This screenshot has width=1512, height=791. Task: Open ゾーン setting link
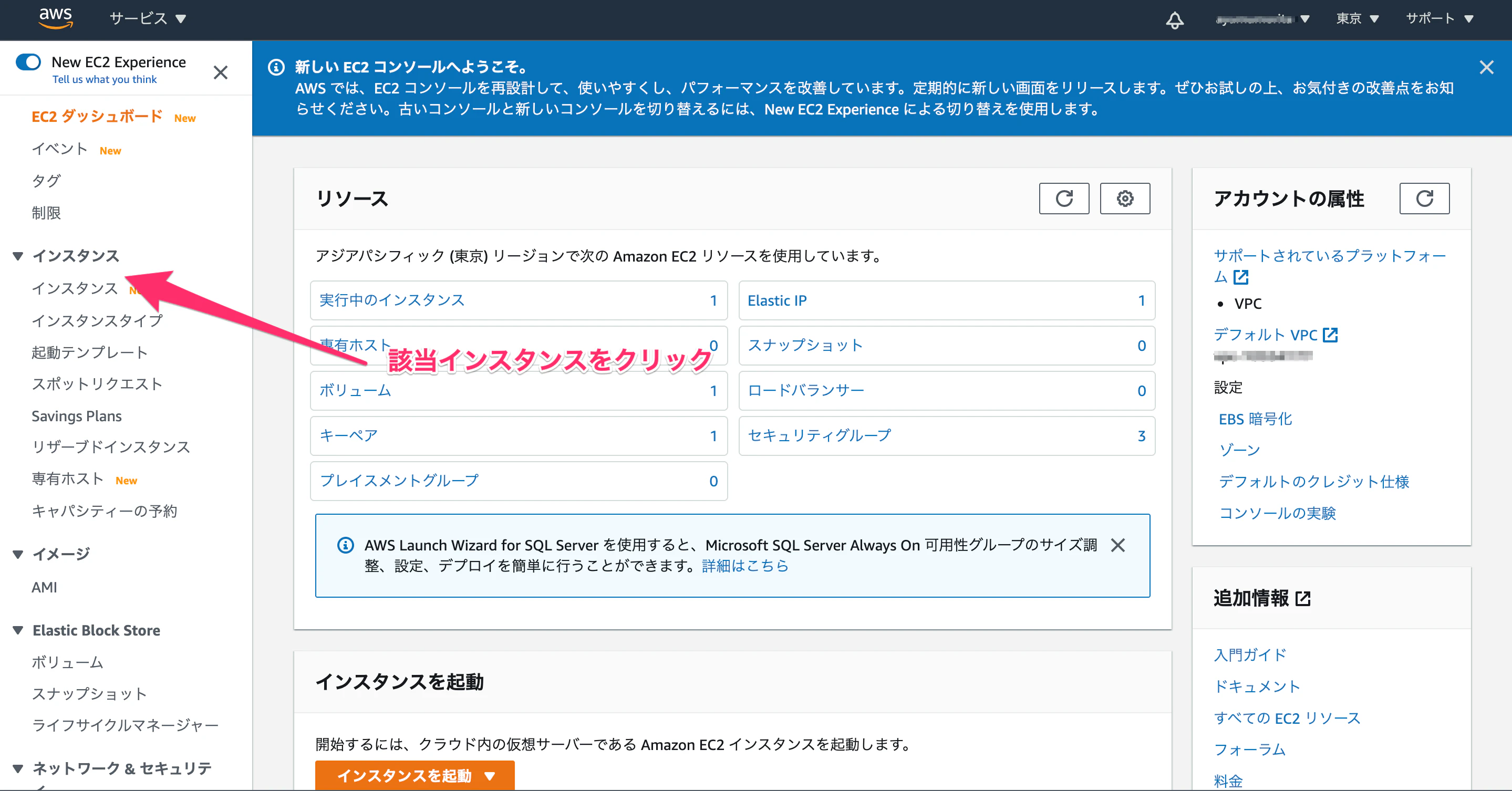point(1239,450)
